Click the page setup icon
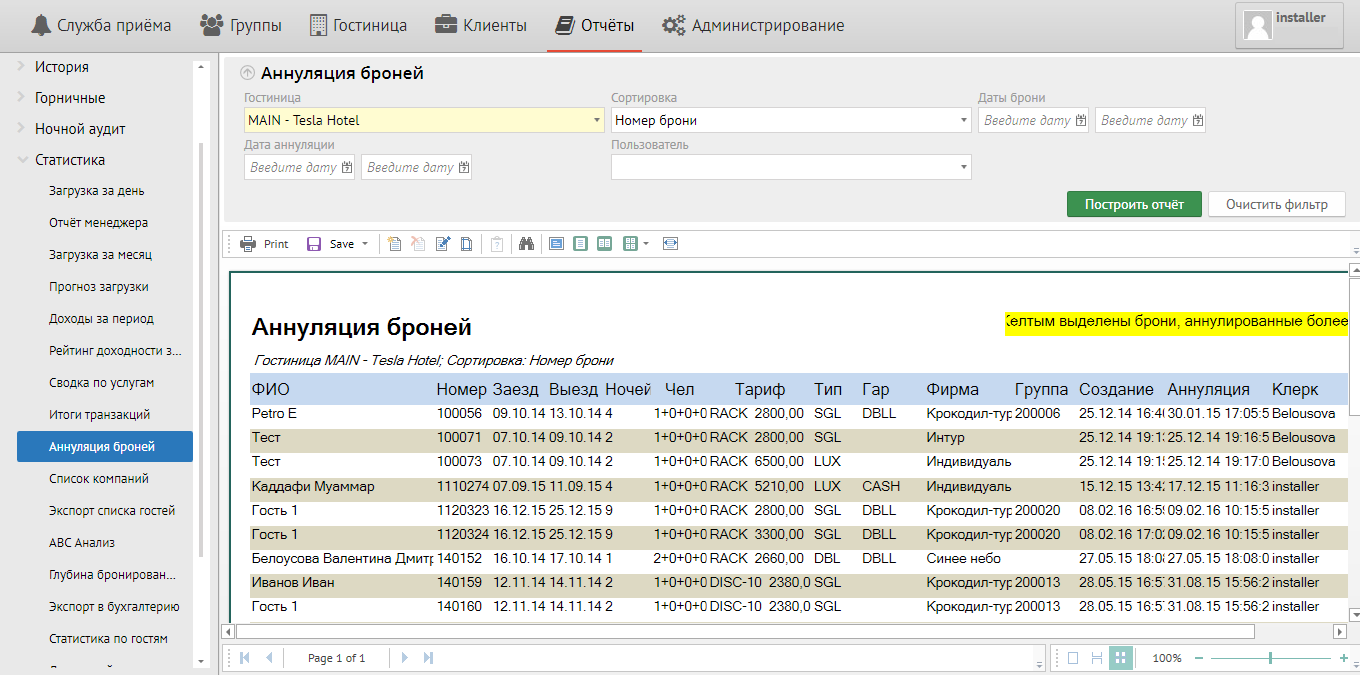This screenshot has width=1360, height=675. (467, 244)
